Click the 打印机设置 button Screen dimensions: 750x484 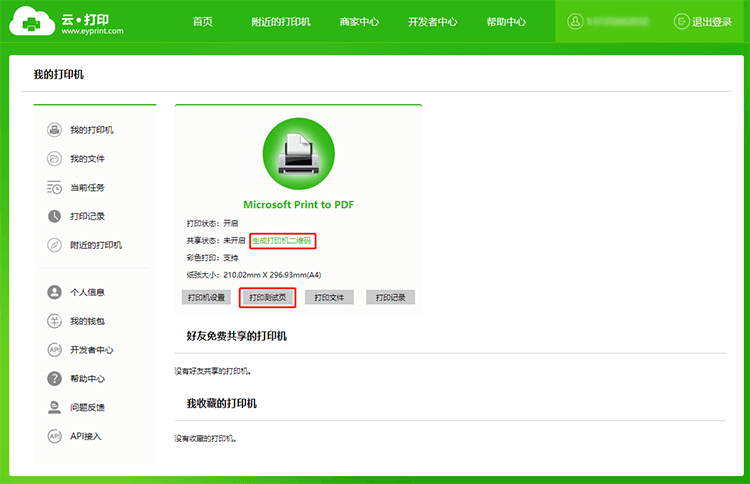[x=206, y=297]
